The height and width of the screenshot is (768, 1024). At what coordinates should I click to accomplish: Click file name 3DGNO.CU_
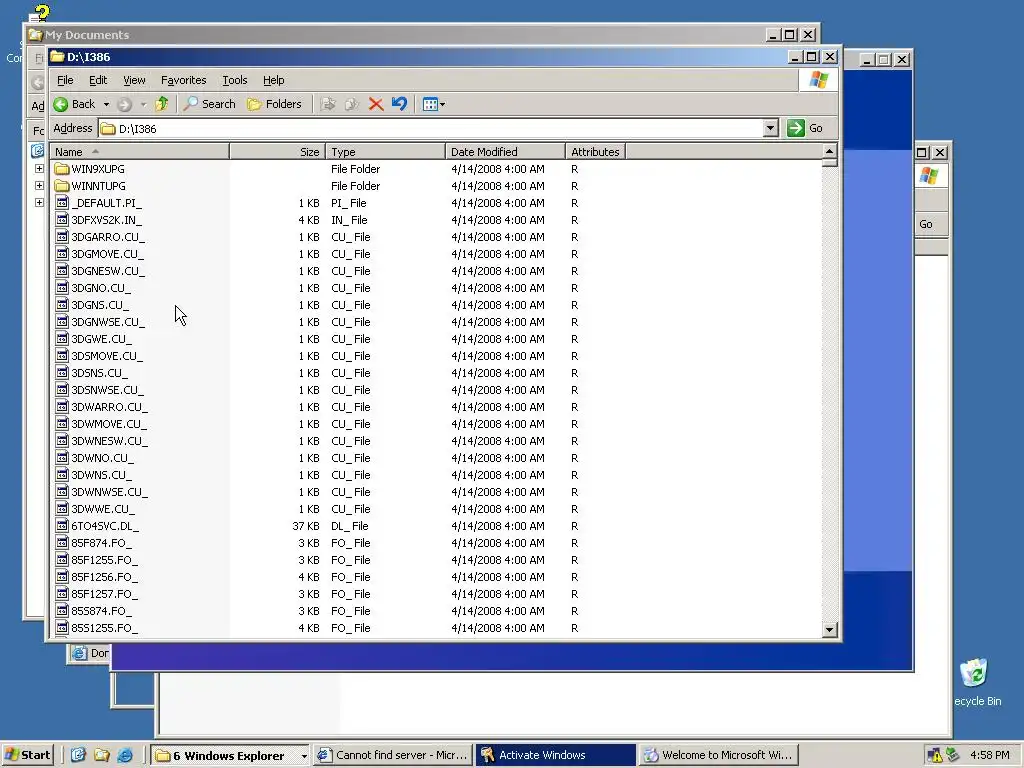(101, 288)
